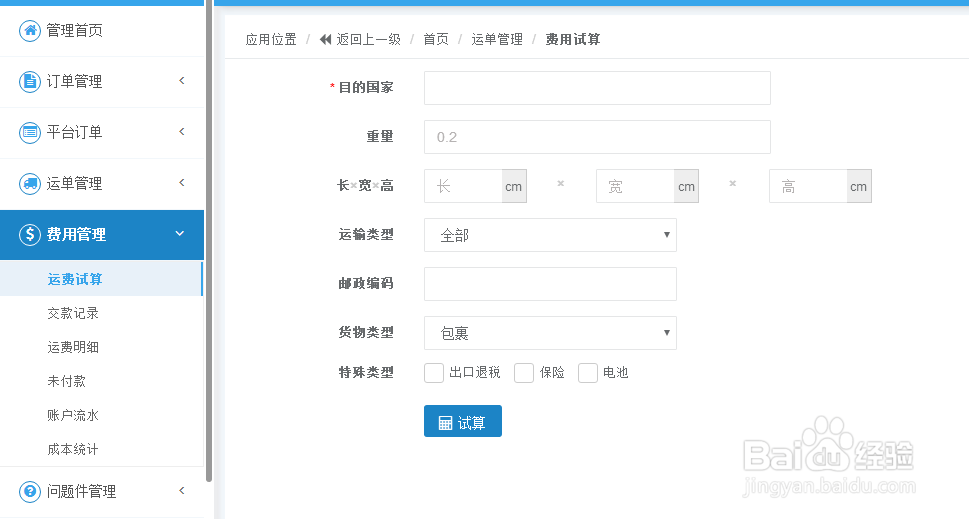Click the home icon beside 管理首页
This screenshot has height=519, width=969.
30,30
